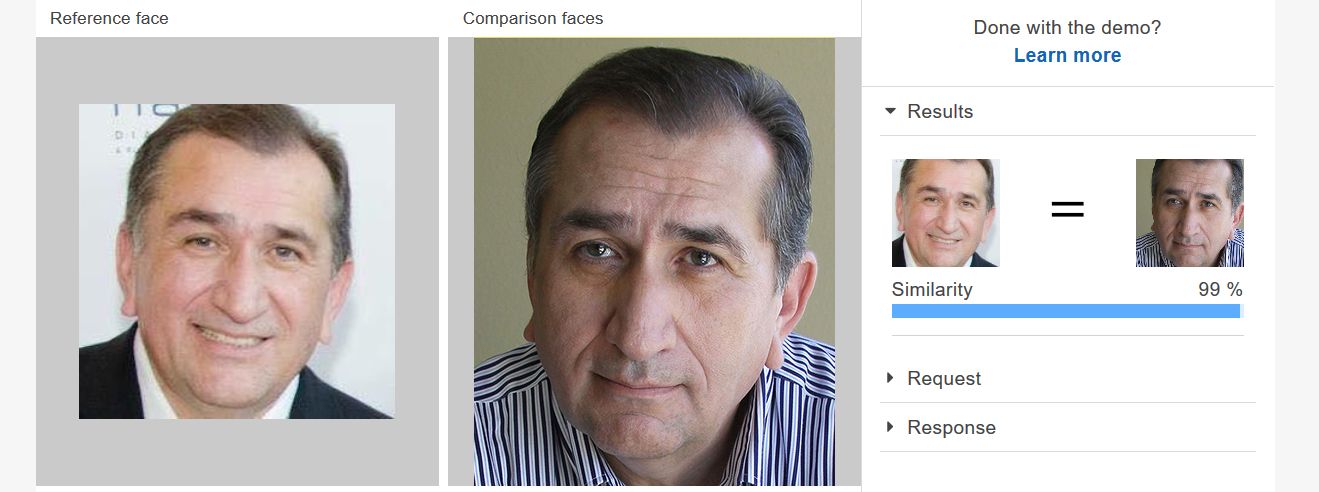1319x492 pixels.
Task: Expand the Response section arrow
Action: point(890,427)
